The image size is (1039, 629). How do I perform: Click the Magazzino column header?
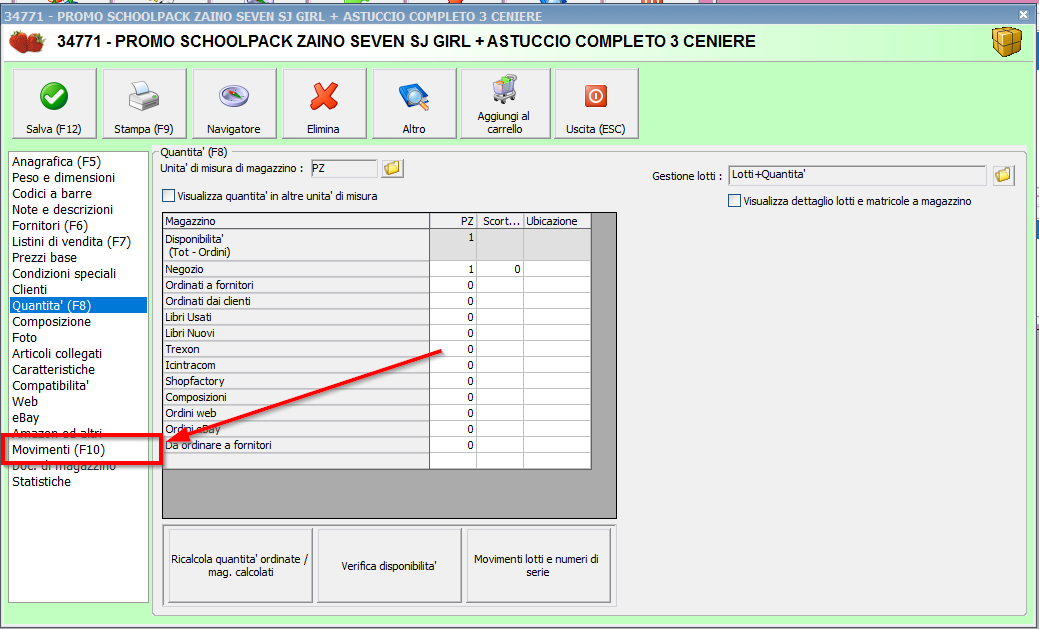[x=296, y=221]
